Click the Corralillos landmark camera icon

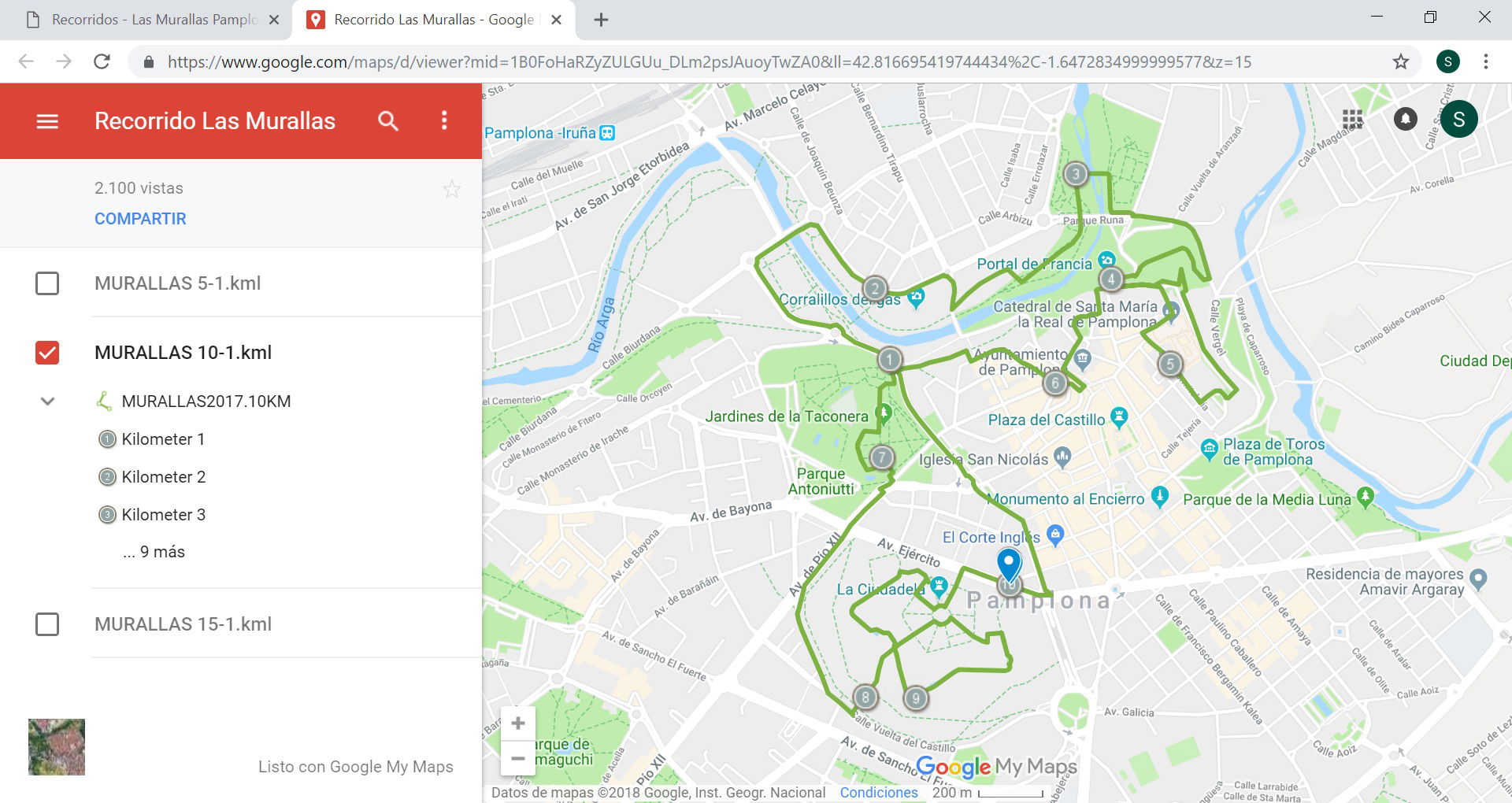point(915,298)
